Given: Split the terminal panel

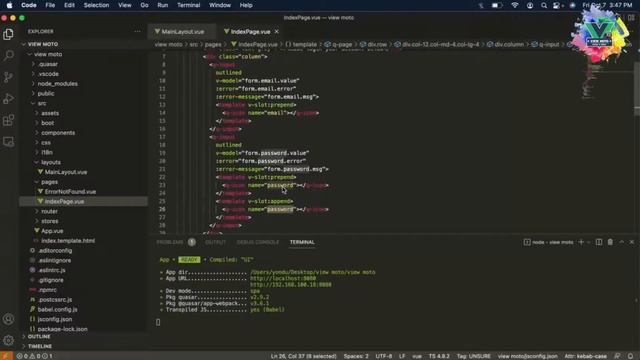Looking at the screenshot, I should pos(599,242).
